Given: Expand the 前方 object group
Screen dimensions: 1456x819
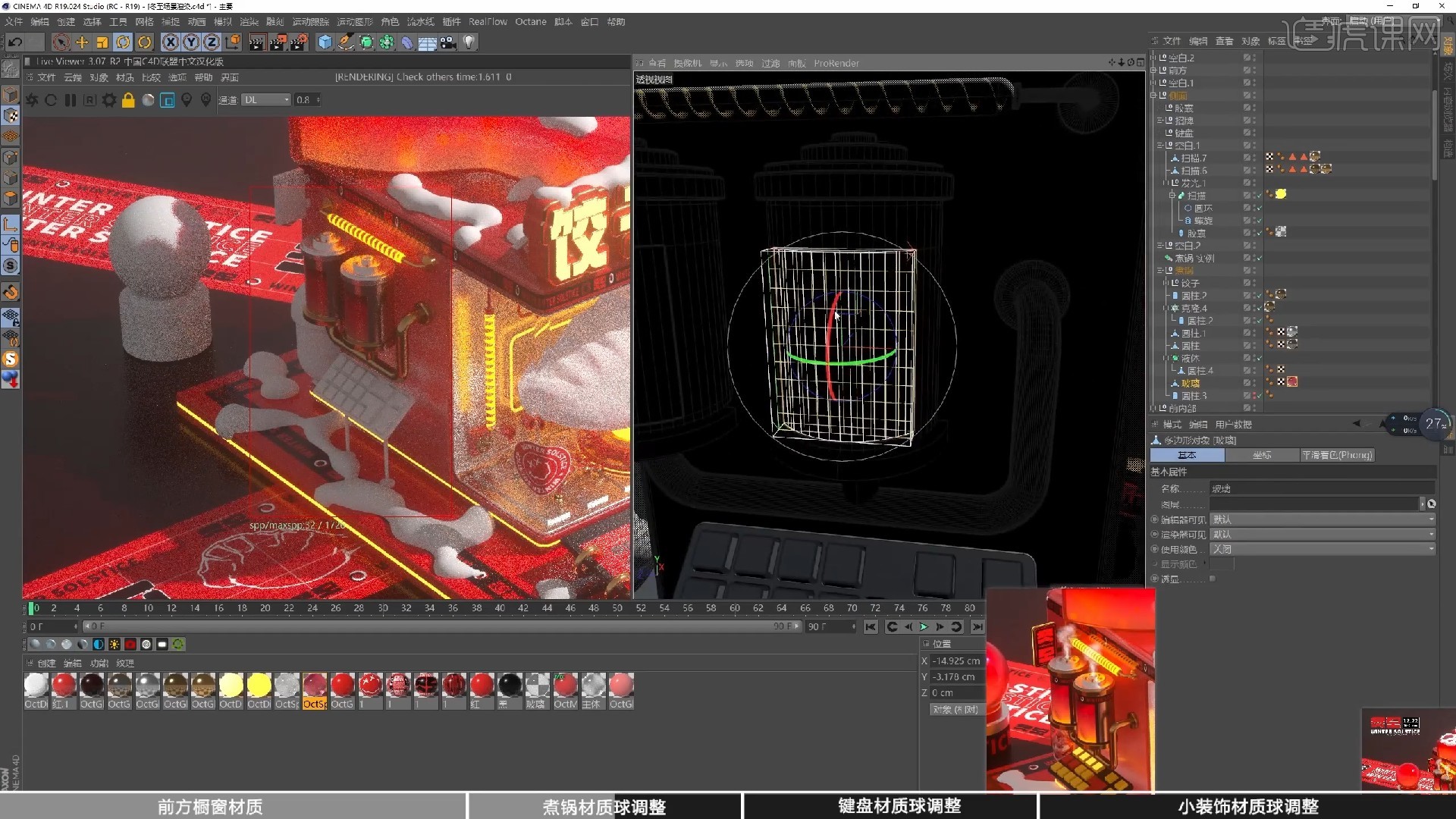Looking at the screenshot, I should click(1154, 71).
